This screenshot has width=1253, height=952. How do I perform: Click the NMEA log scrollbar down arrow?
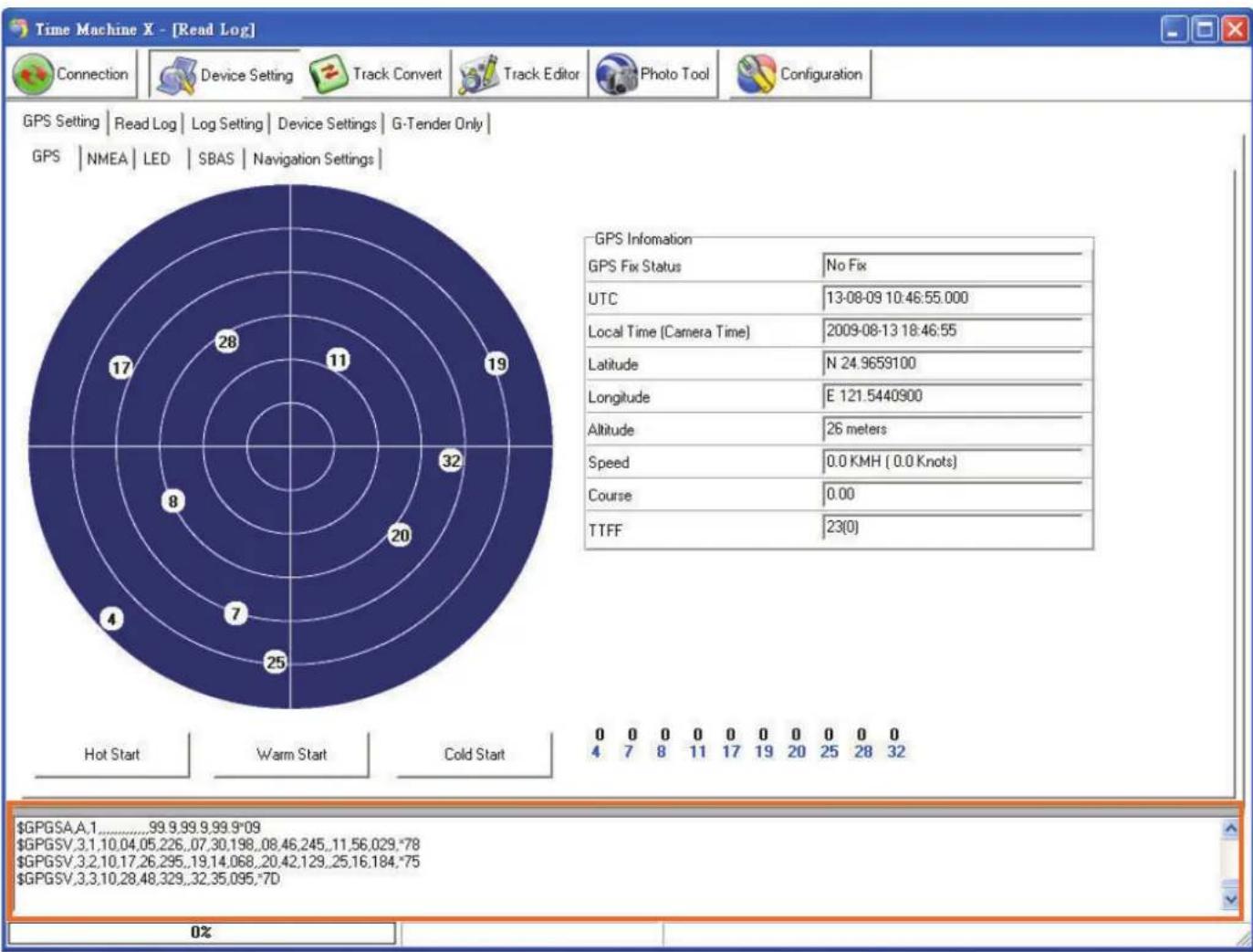point(1230,899)
